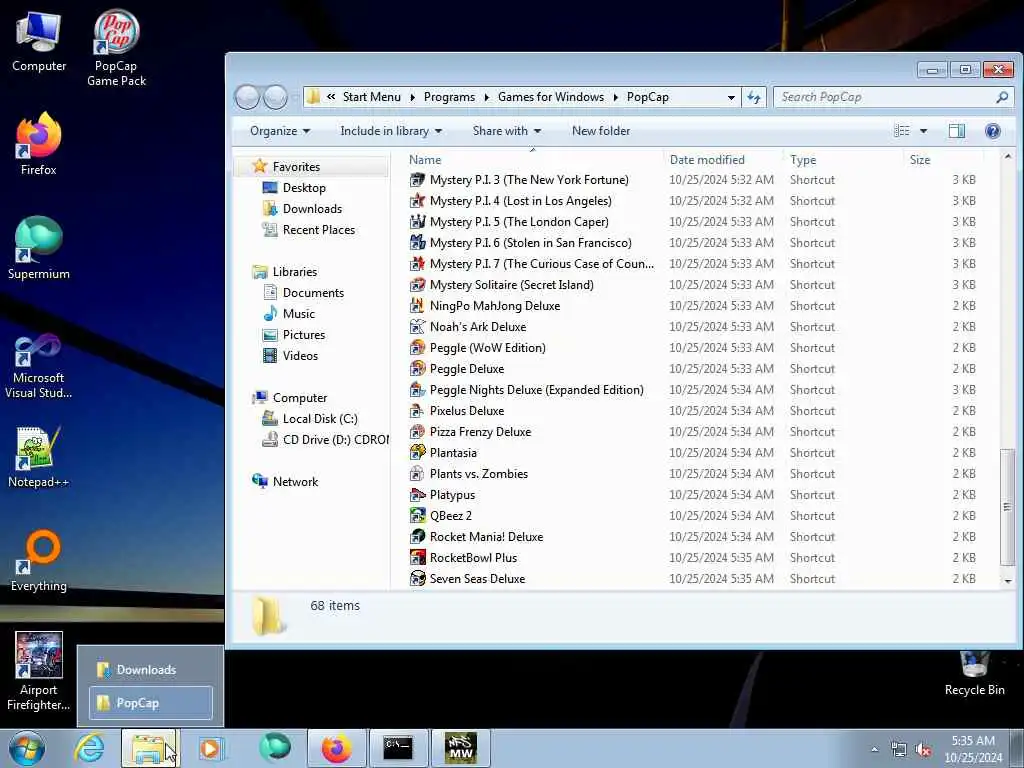Show hidden tray icons arrow

click(874, 750)
